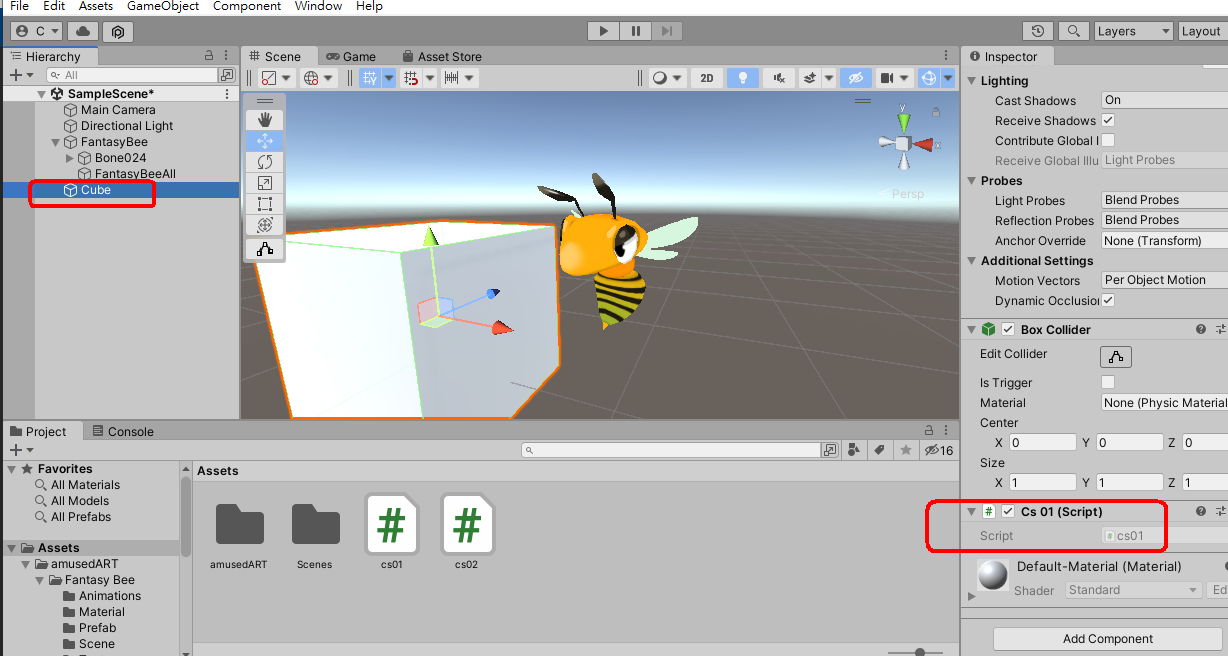Search assets by label icon
Screen dimensions: 1228x656
point(879,451)
